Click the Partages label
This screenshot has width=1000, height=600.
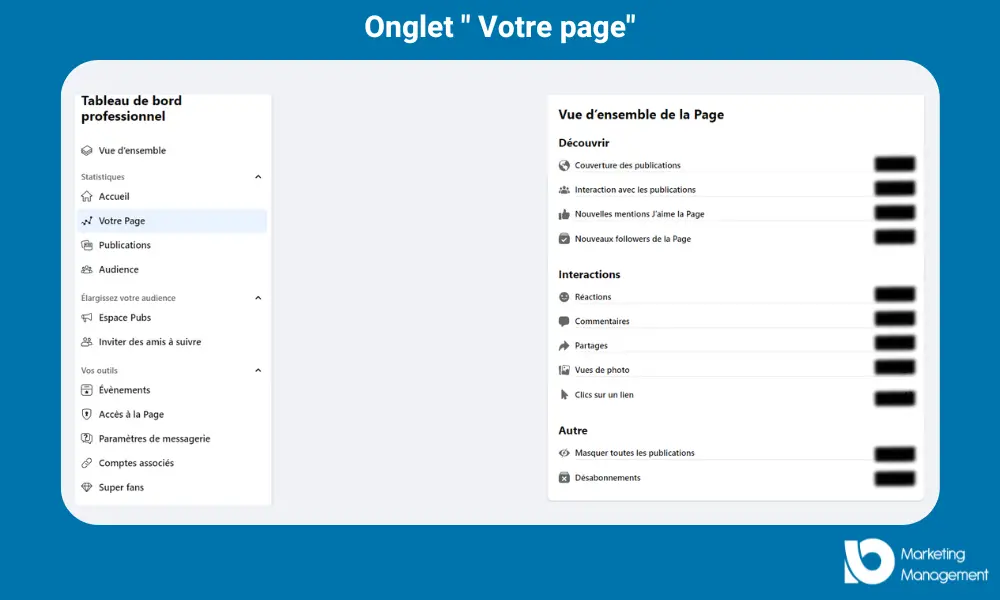pyautogui.click(x=591, y=346)
